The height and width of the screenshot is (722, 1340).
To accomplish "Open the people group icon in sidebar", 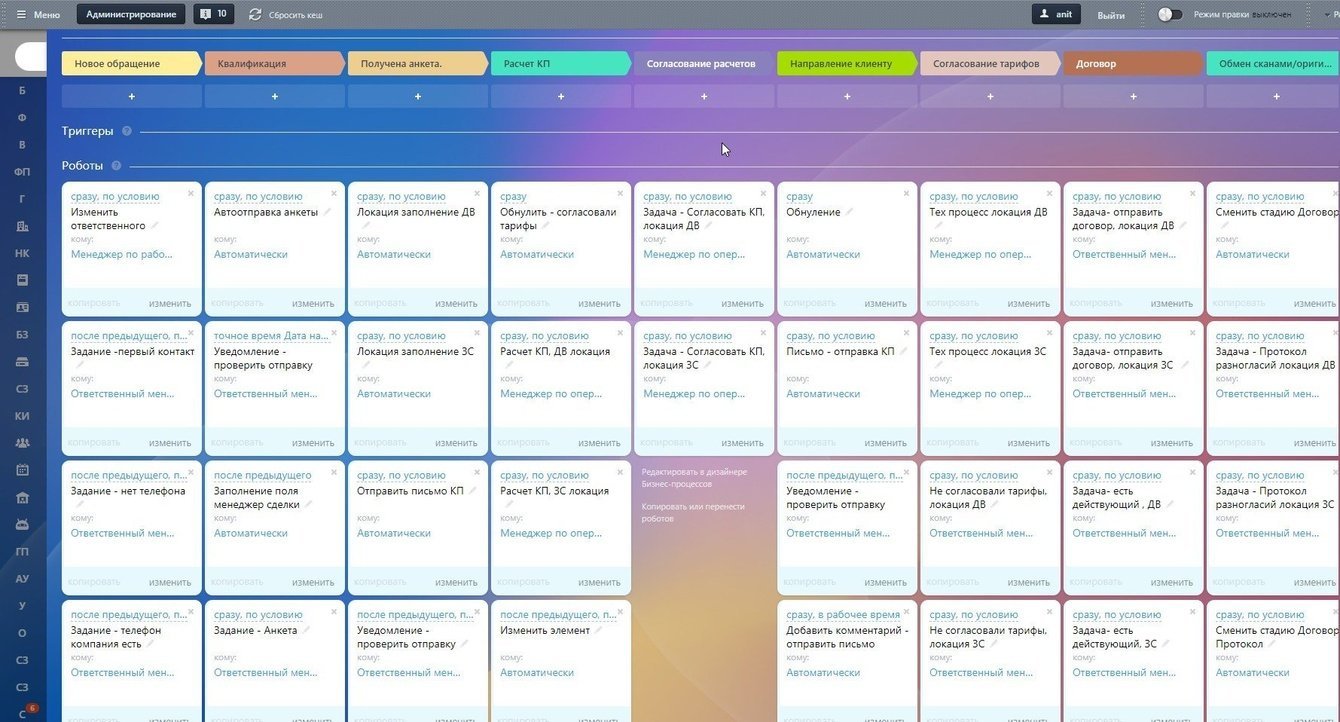I will [22, 442].
